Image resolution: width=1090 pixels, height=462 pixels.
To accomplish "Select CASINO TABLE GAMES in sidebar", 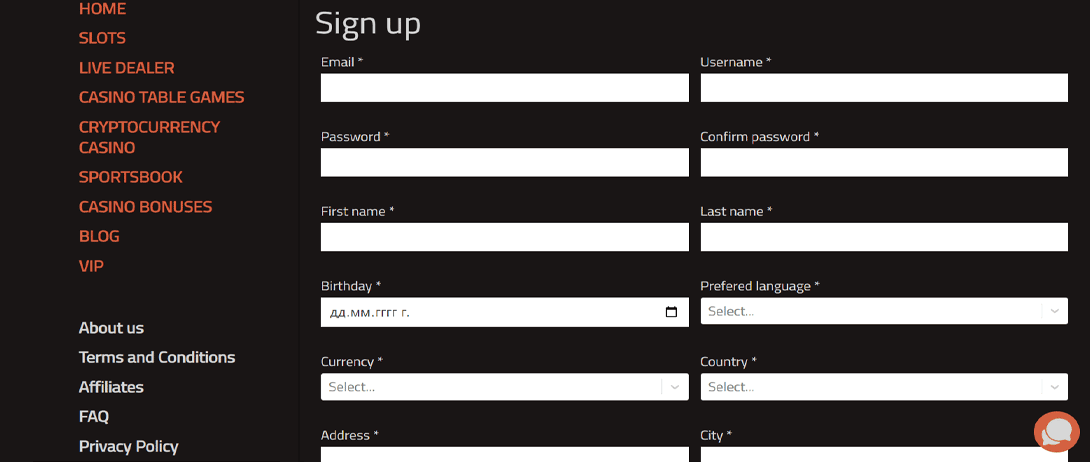I will pyautogui.click(x=161, y=97).
